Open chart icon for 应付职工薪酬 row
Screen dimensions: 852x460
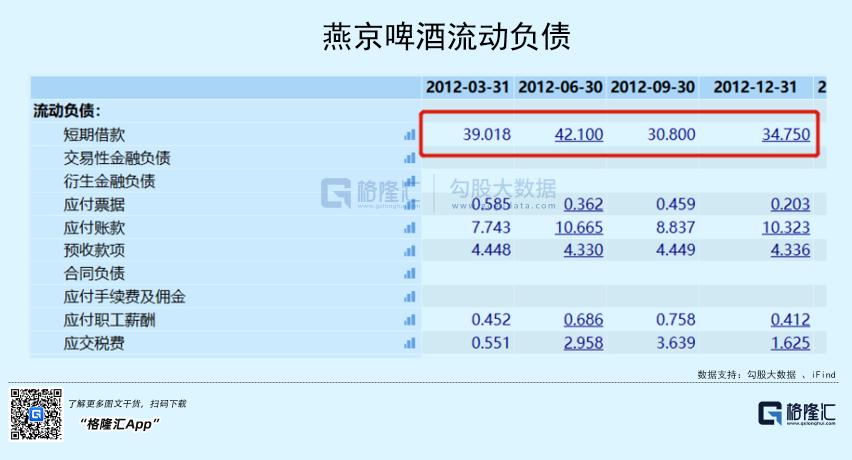pyautogui.click(x=410, y=320)
